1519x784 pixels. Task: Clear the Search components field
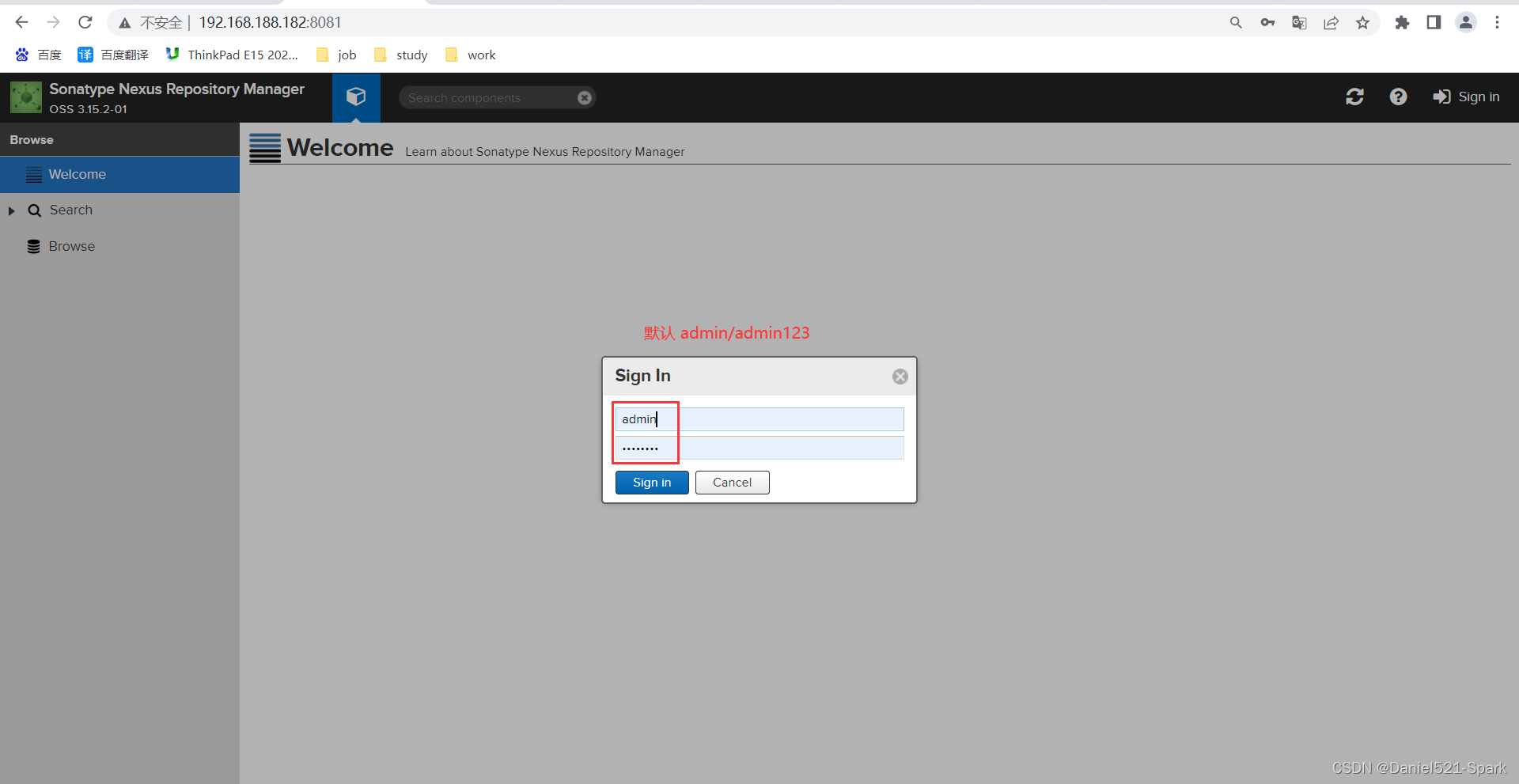(584, 98)
